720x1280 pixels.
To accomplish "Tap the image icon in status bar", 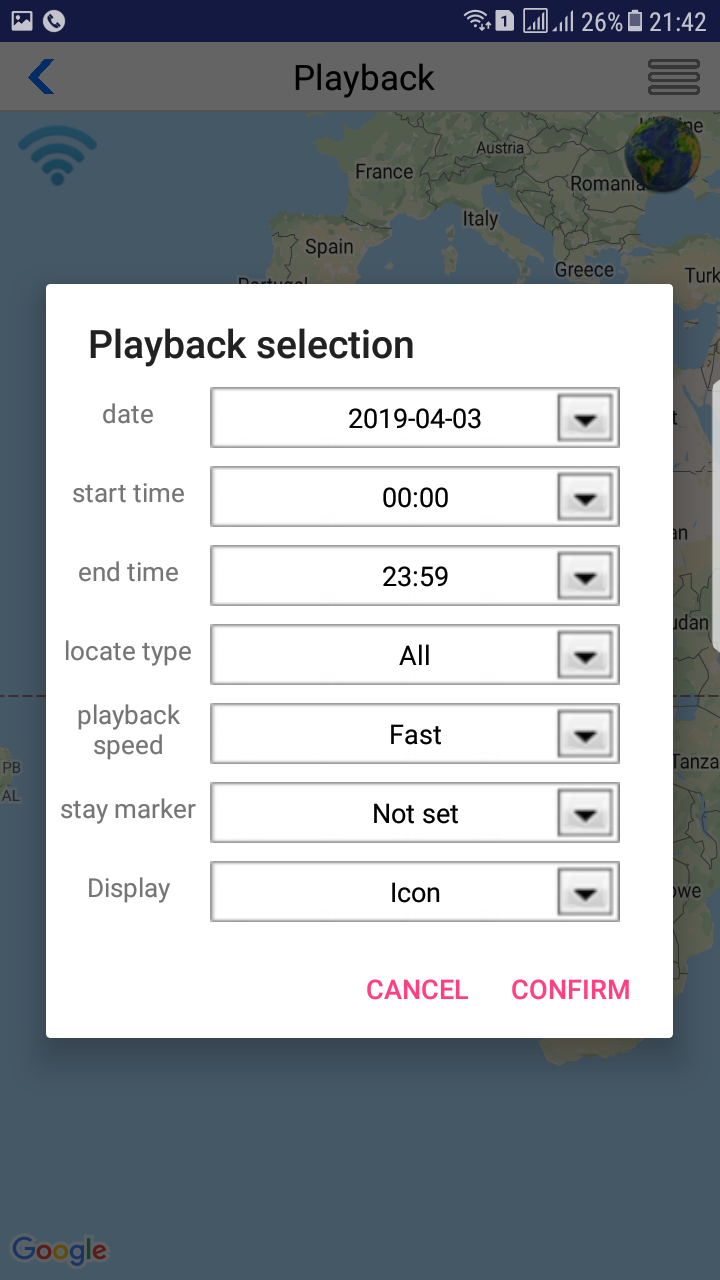I will click(21, 20).
